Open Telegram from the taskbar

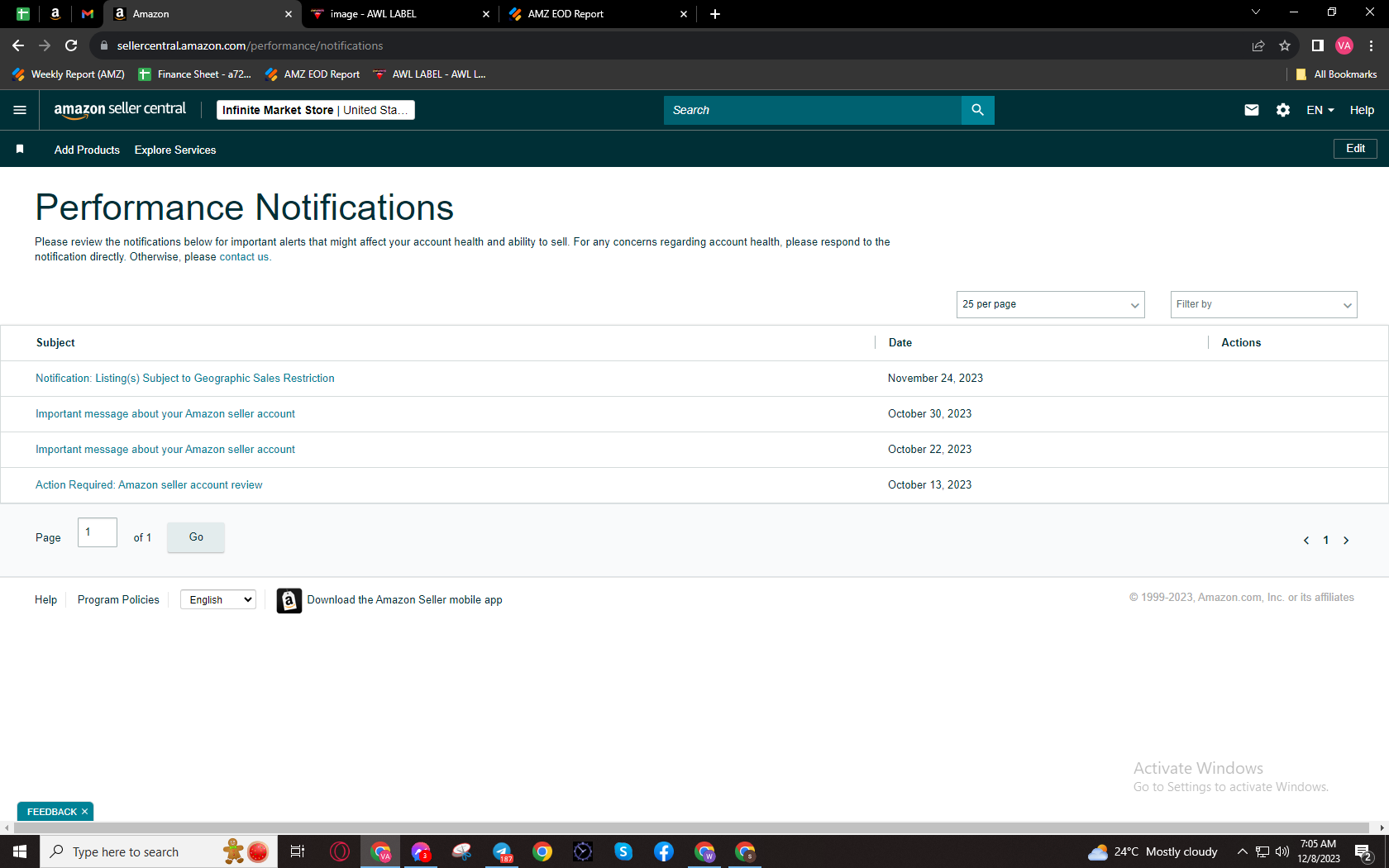[502, 851]
